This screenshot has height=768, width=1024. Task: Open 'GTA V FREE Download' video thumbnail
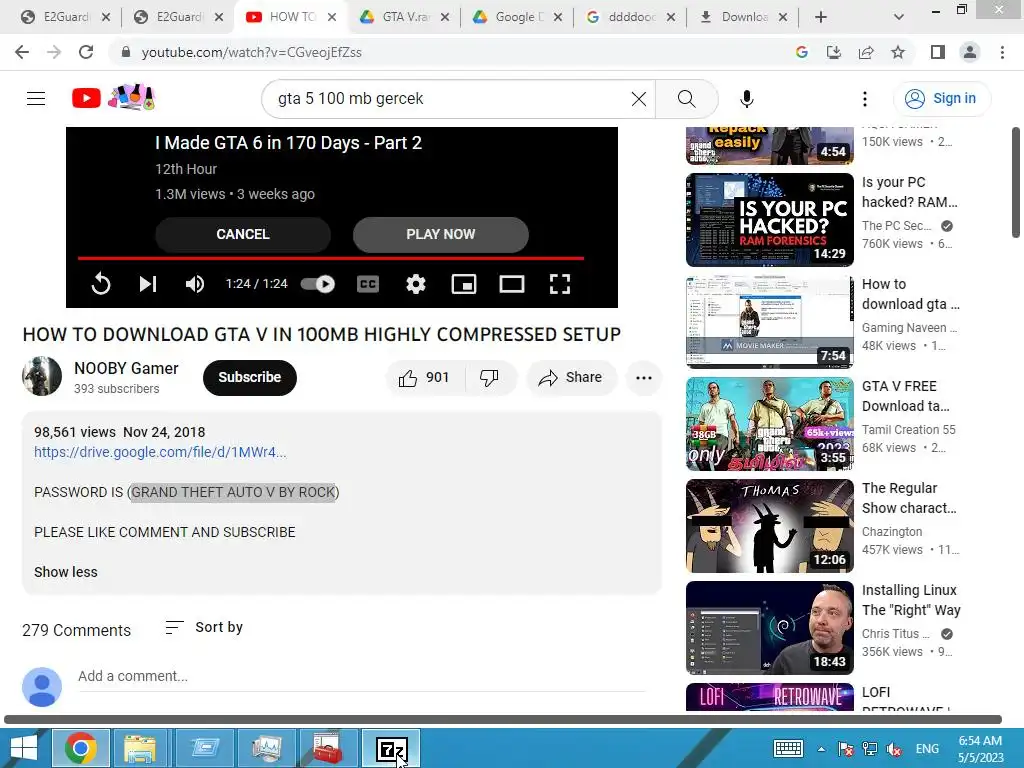click(x=769, y=423)
